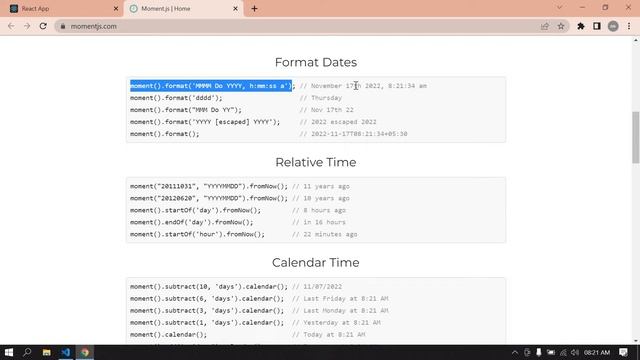Click the moment().format('dddd') code line

point(176,98)
